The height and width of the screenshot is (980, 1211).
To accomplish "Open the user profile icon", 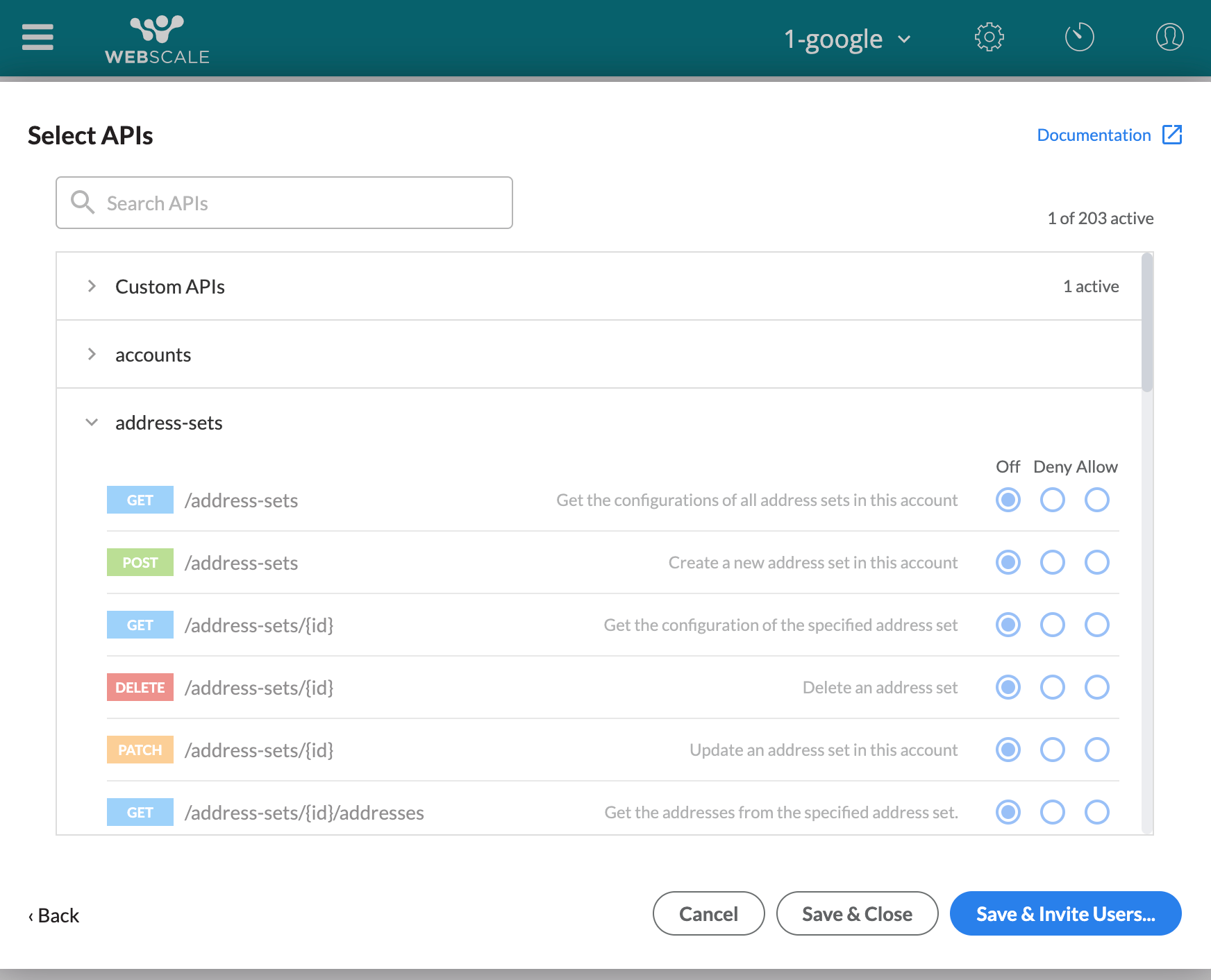I will tap(1169, 37).
